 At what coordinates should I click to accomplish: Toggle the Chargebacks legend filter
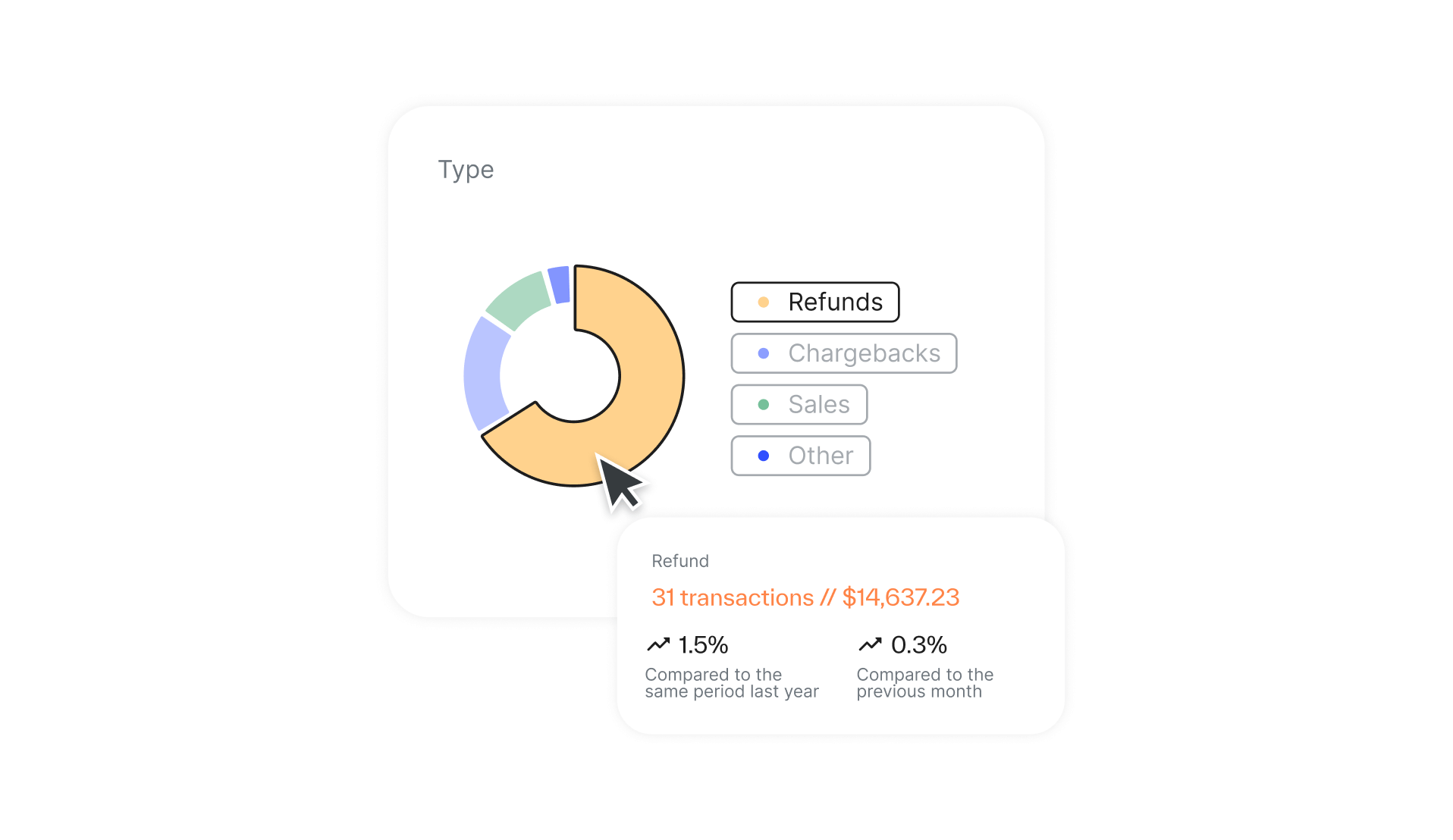tap(843, 353)
